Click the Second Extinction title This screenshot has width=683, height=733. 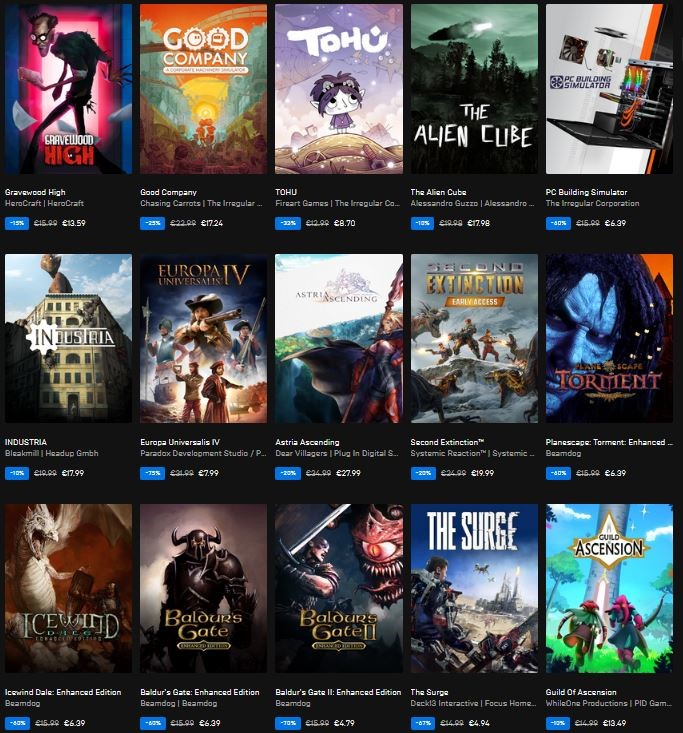[447, 442]
